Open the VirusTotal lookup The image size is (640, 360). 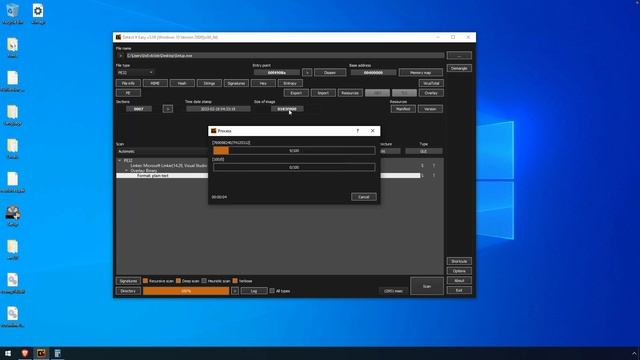pos(431,83)
